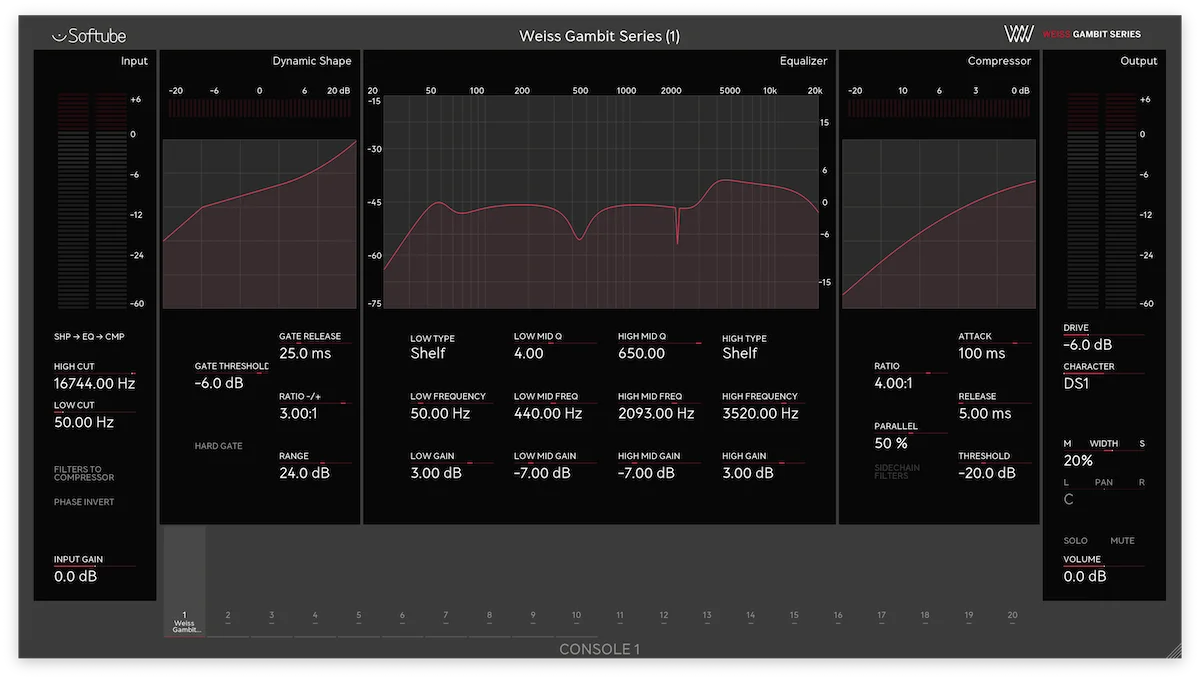
Task: Adjust Gate Release 25.0 ms
Action: (x=315, y=346)
